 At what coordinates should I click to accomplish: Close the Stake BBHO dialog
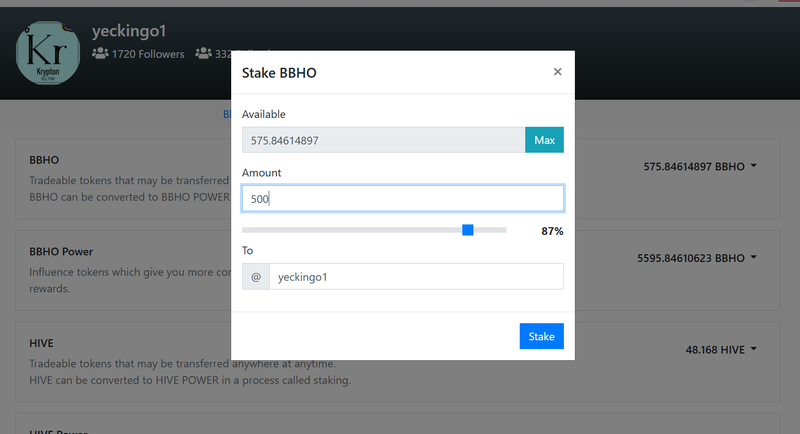point(557,72)
